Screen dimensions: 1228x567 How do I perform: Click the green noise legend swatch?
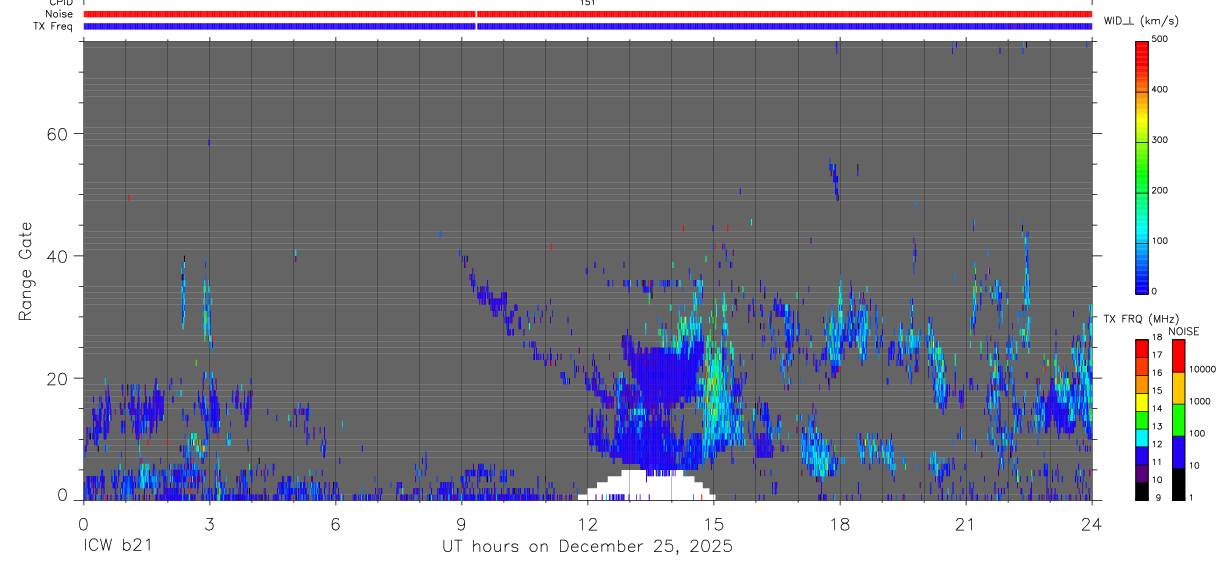pyautogui.click(x=1178, y=420)
